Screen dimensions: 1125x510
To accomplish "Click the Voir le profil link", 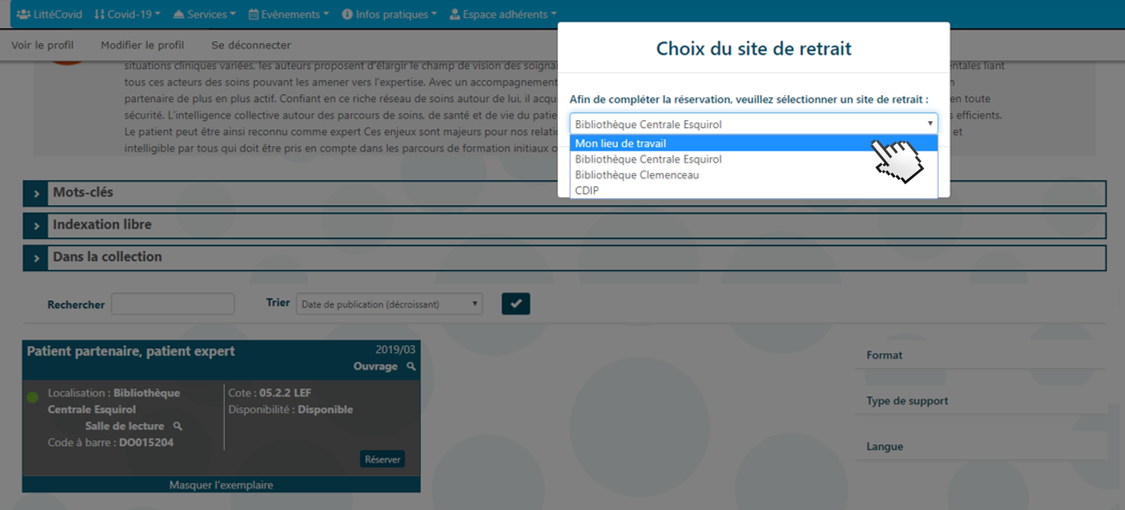I will point(42,45).
